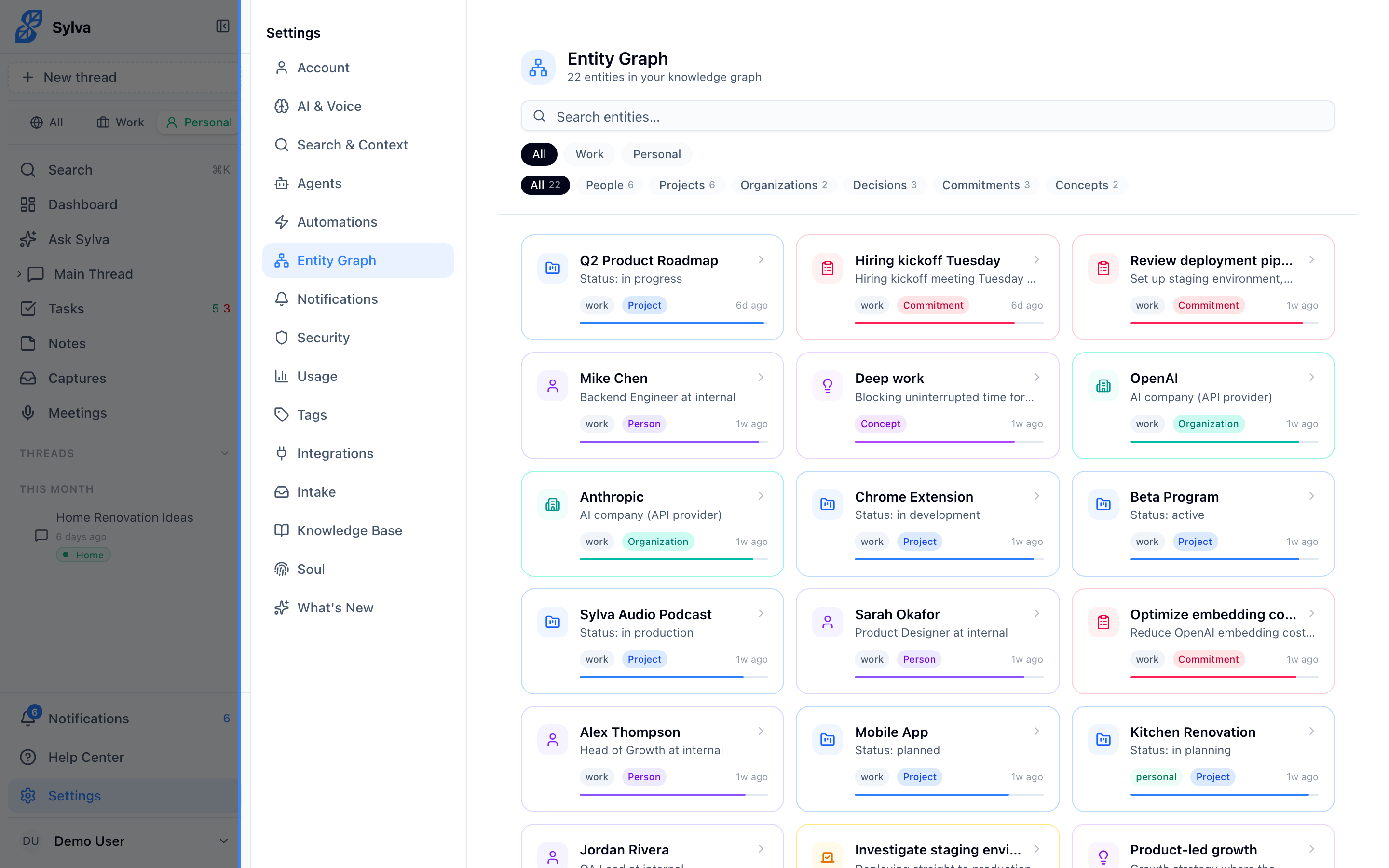
Task: Open Ask Sylva sparkle icon
Action: tap(28, 239)
